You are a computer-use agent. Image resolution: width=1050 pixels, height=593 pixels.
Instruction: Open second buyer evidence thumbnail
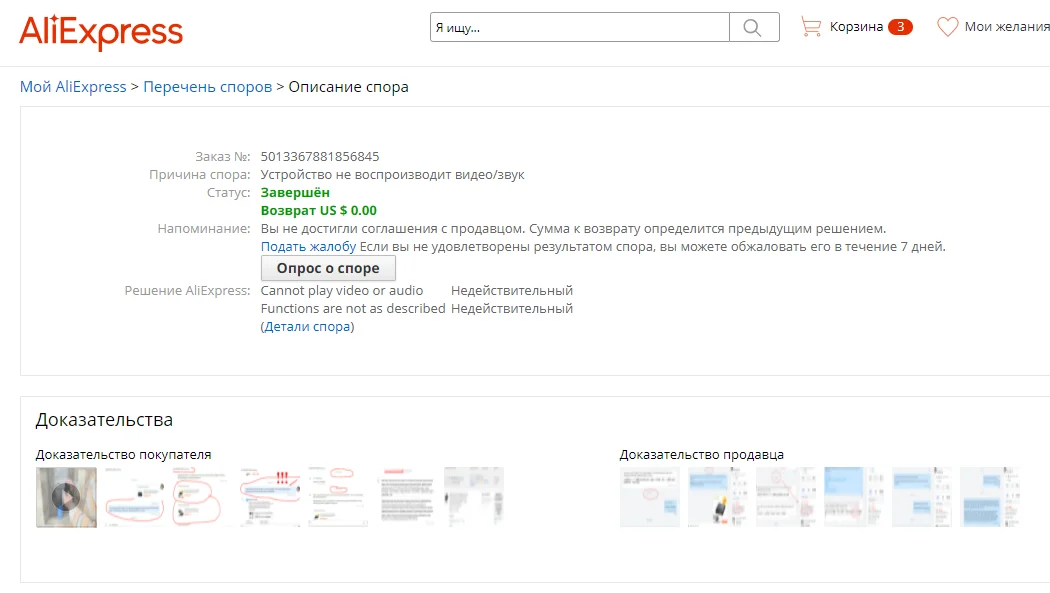point(135,497)
